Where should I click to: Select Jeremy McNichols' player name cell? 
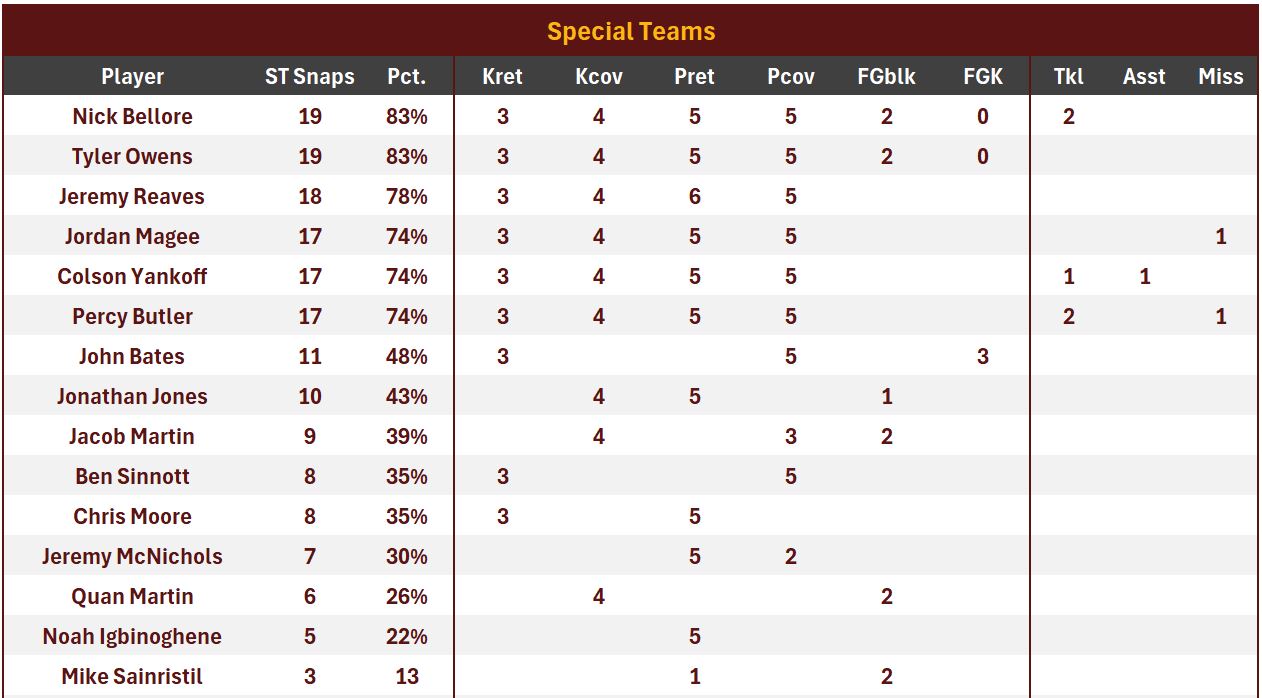click(132, 556)
